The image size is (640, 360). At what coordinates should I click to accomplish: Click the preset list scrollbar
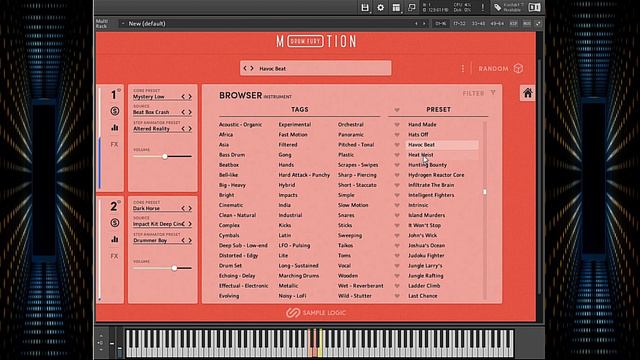tap(485, 210)
